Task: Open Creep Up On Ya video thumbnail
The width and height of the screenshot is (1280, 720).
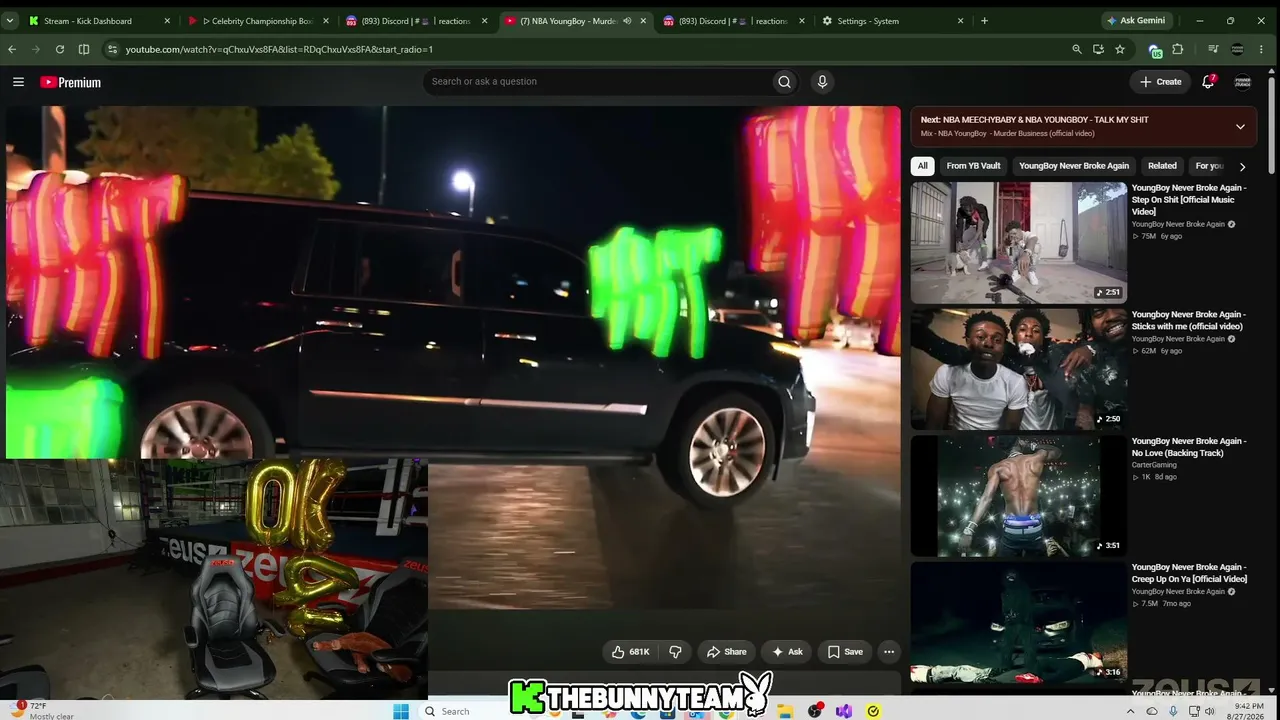Action: point(1018,622)
